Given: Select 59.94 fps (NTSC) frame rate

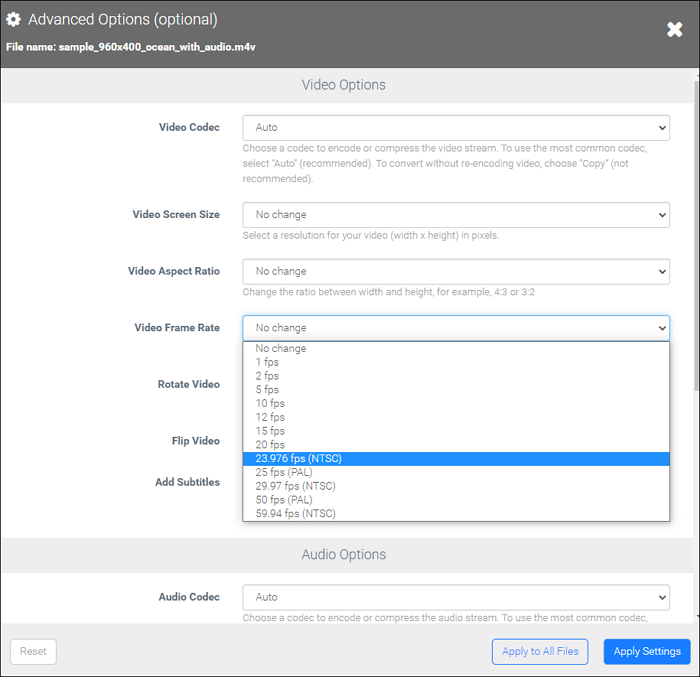Looking at the screenshot, I should (295, 513).
